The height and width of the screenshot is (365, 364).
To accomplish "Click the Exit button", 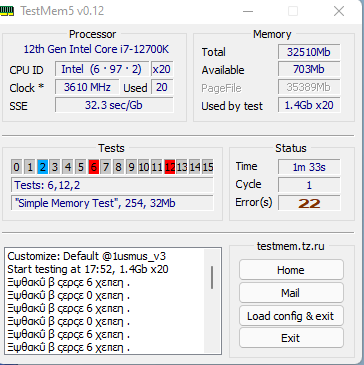I will tap(291, 338).
